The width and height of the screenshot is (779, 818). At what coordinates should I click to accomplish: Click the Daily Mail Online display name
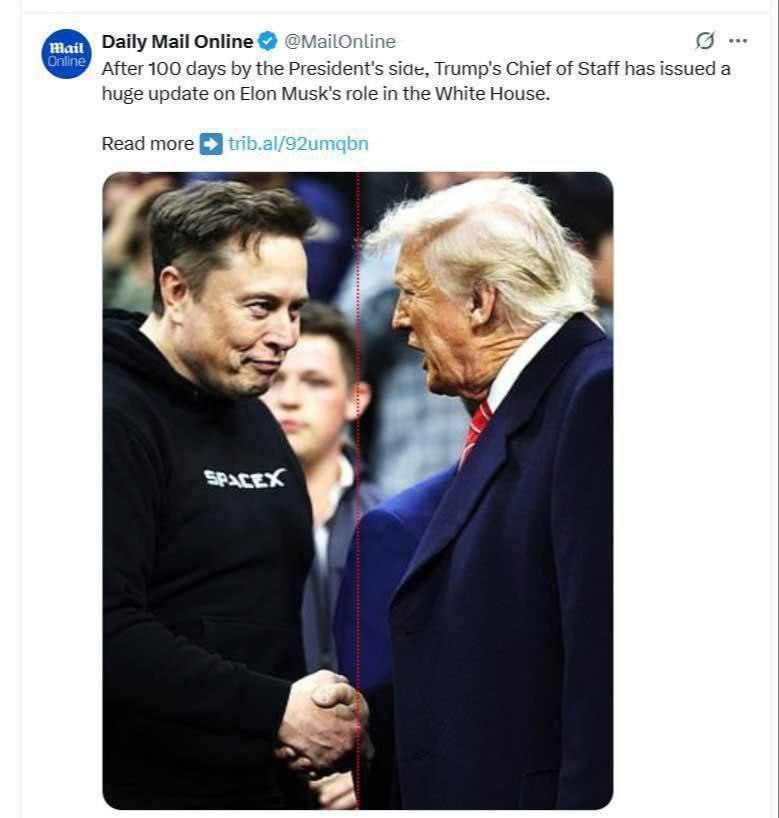pos(177,41)
